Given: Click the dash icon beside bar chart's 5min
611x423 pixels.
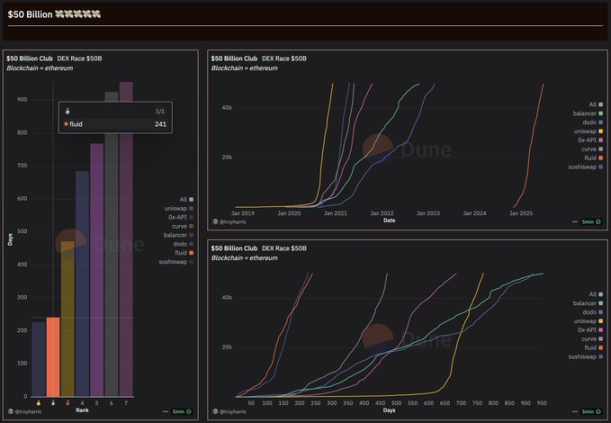Looking at the screenshot, I should tap(166, 411).
